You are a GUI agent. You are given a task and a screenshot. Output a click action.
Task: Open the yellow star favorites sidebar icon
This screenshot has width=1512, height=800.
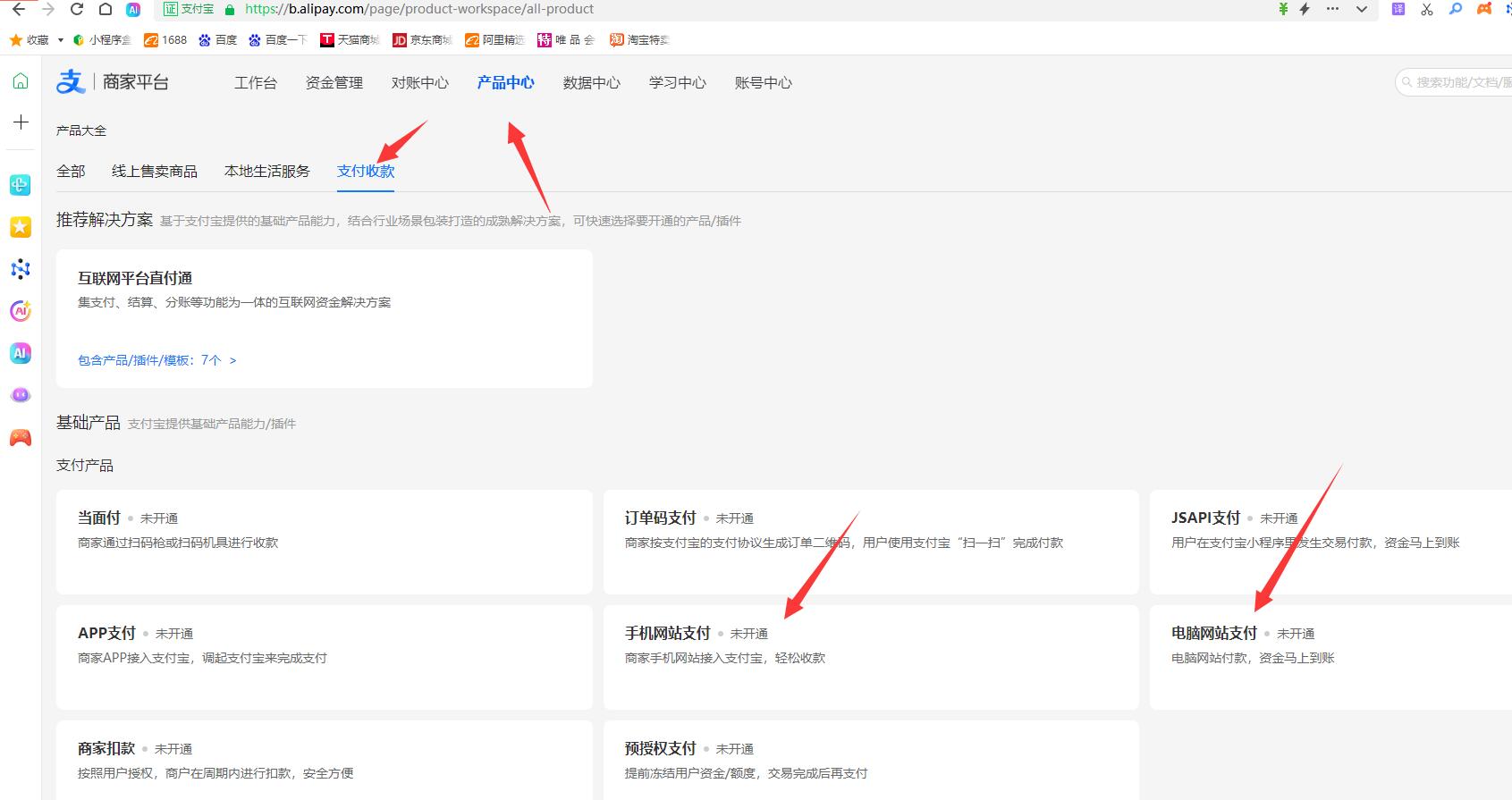(x=21, y=227)
